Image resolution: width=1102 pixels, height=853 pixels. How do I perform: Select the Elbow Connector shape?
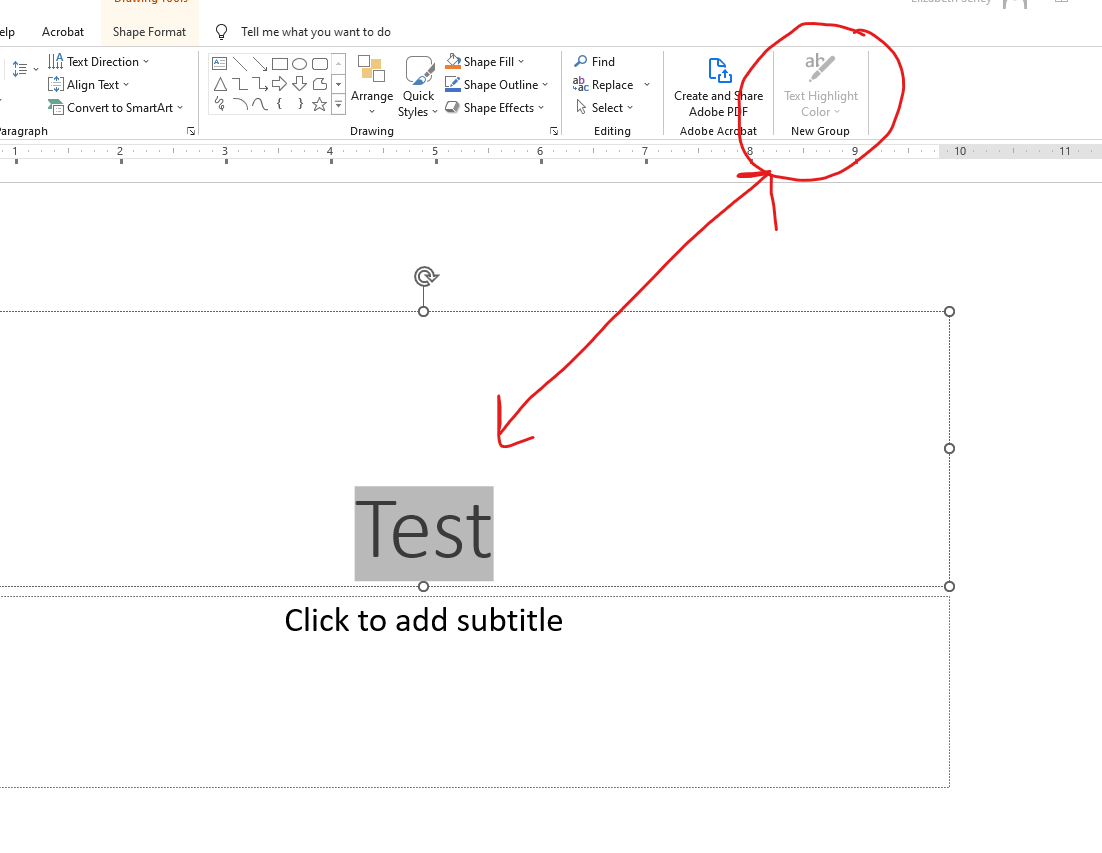pyautogui.click(x=240, y=84)
